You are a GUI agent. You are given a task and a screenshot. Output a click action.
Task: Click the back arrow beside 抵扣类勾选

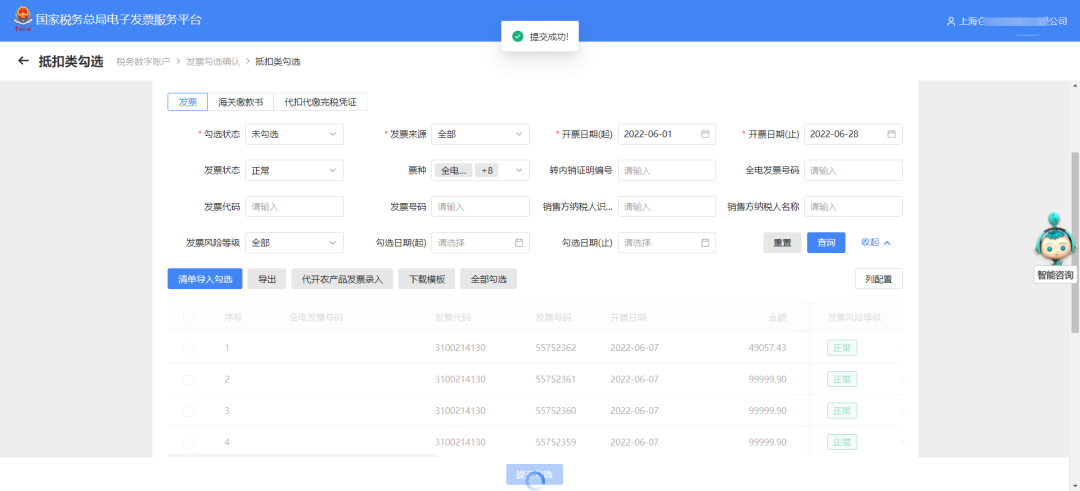(23, 61)
